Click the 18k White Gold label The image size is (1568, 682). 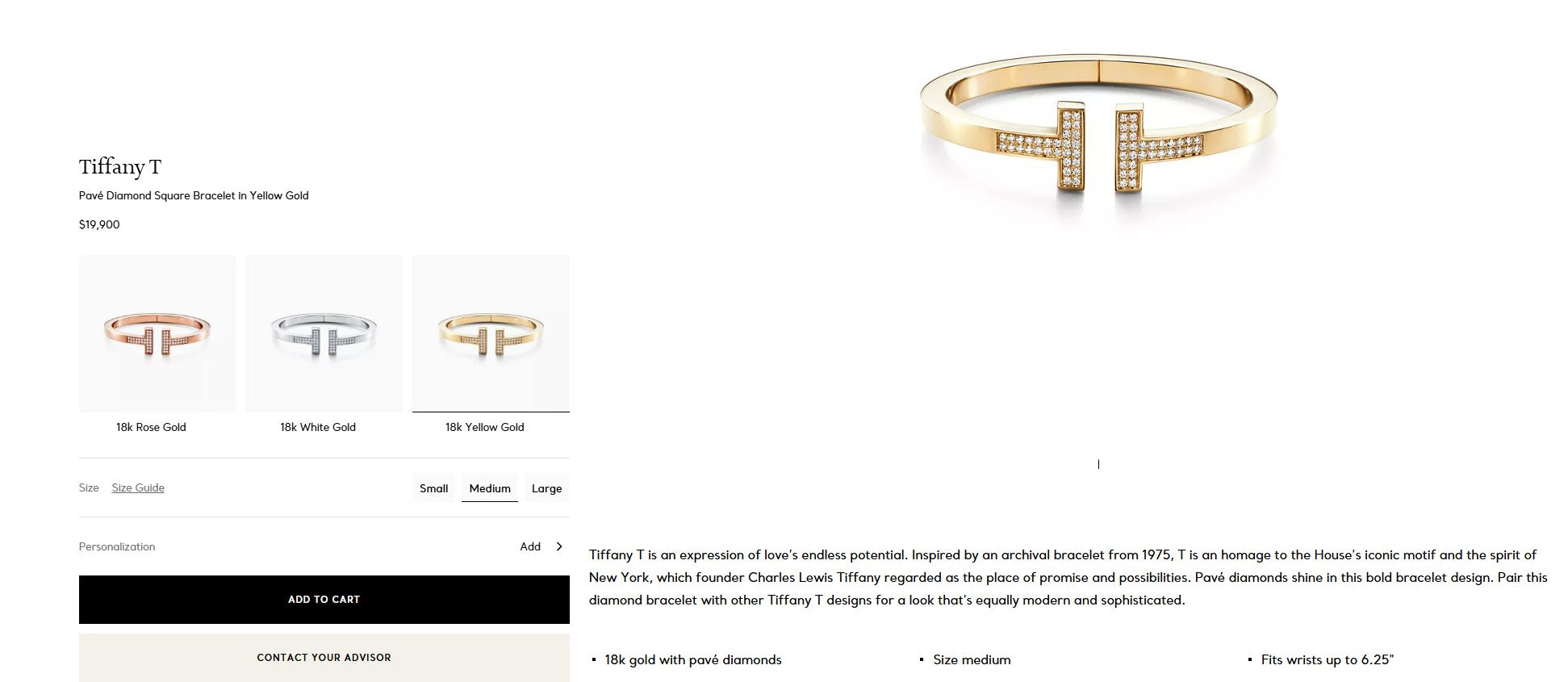coord(318,427)
